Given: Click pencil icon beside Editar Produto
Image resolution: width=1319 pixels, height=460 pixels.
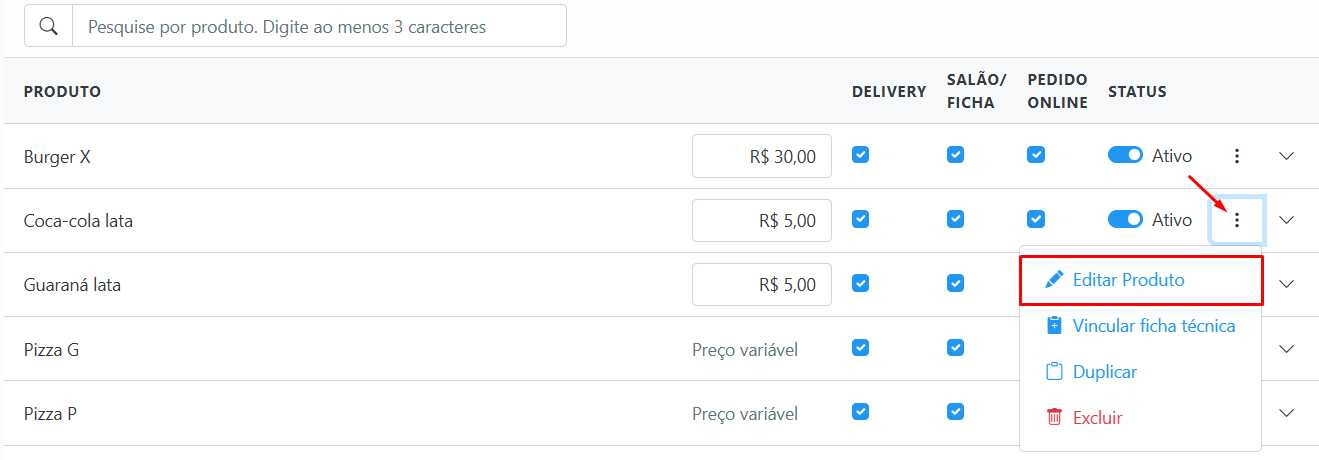Looking at the screenshot, I should (x=1054, y=280).
